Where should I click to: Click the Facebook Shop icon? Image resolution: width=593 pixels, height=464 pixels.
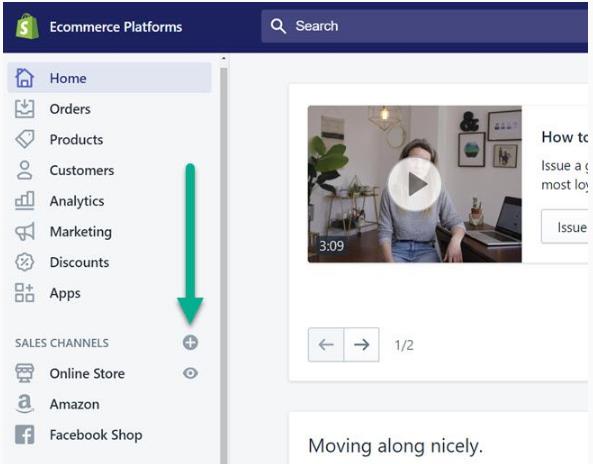(25, 435)
